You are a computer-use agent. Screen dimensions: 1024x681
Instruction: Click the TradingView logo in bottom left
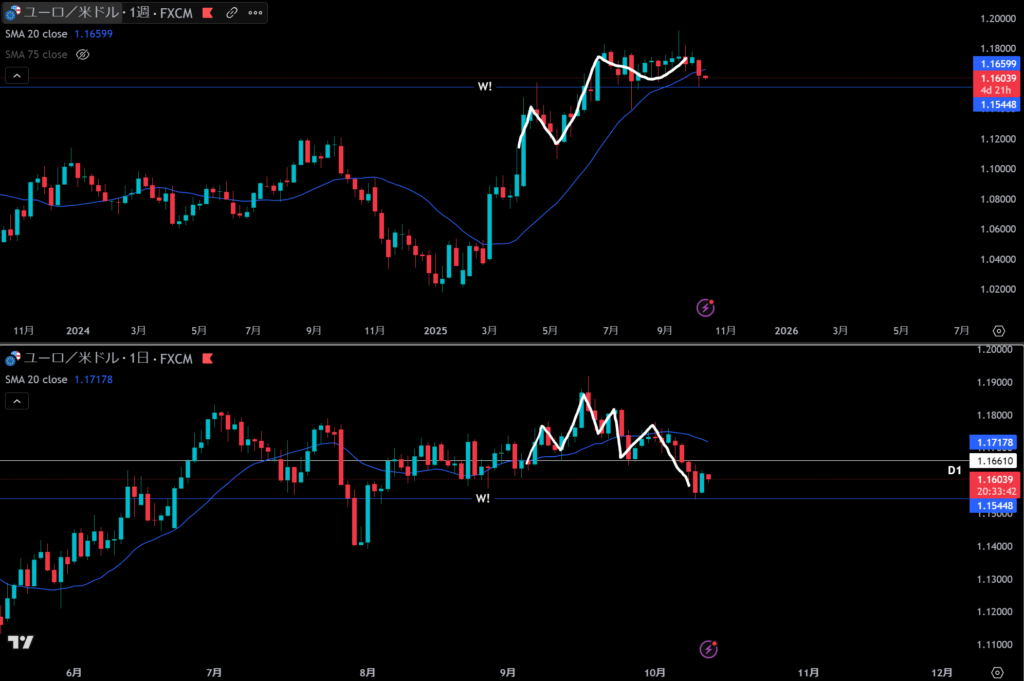pyautogui.click(x=19, y=642)
